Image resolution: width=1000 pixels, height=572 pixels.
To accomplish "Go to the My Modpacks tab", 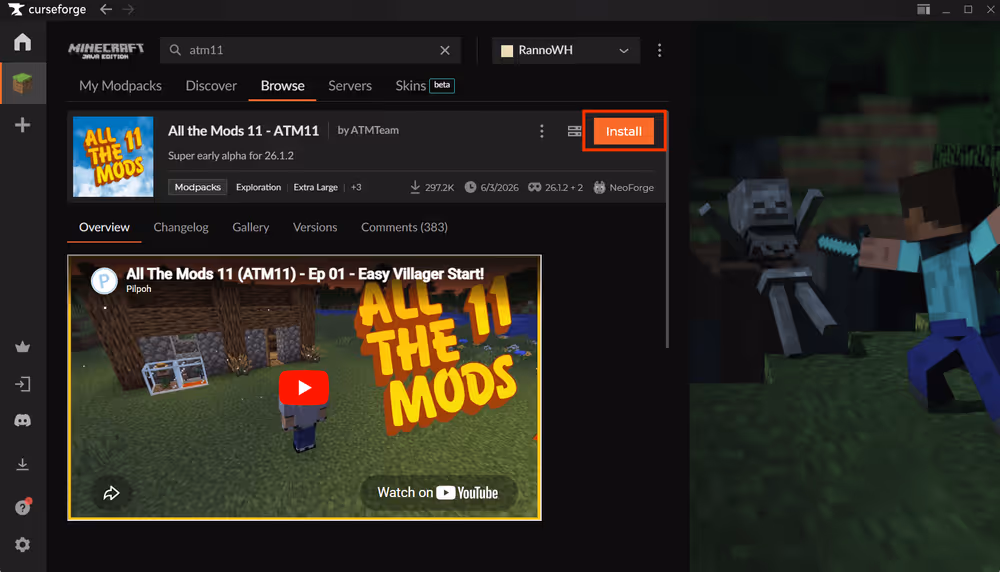I will pos(121,86).
